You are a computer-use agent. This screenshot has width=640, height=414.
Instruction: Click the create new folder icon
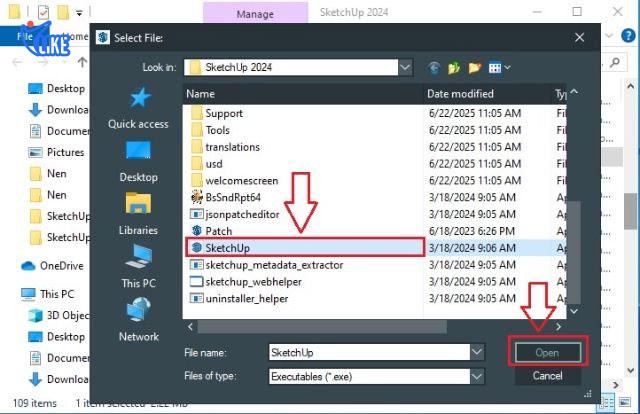(x=474, y=68)
